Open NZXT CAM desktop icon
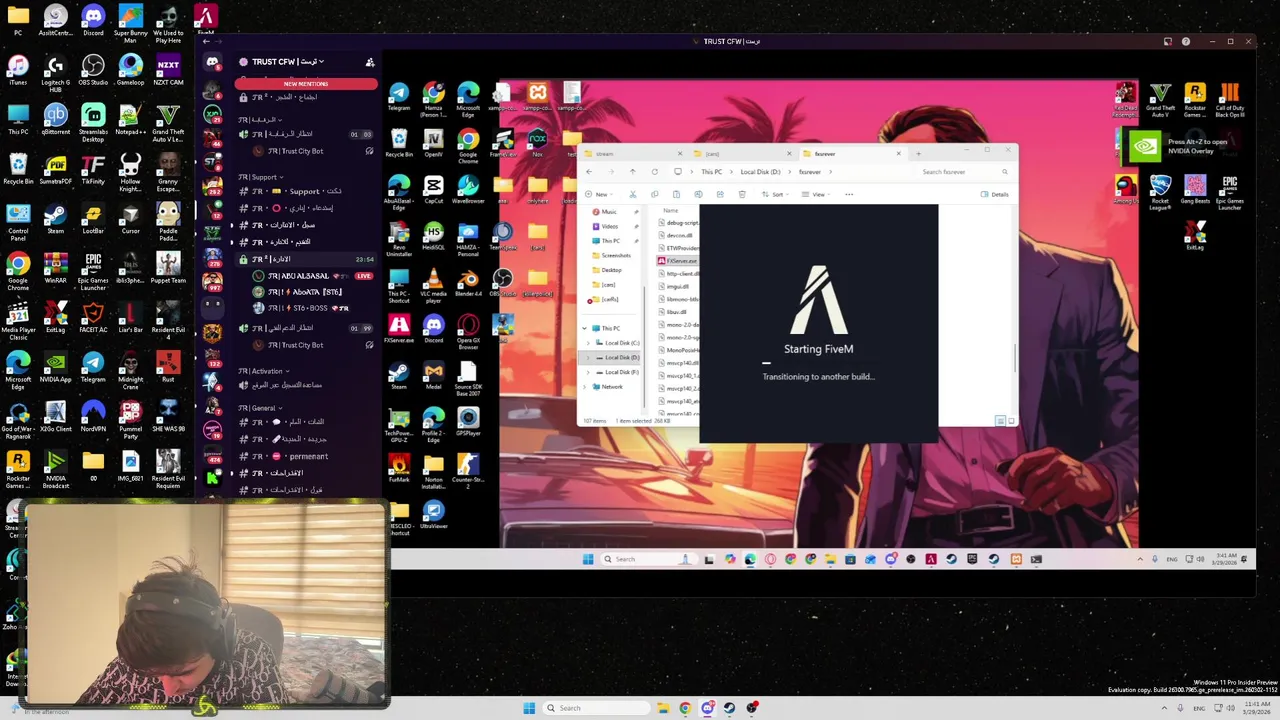This screenshot has width=1280, height=720. 168,69
